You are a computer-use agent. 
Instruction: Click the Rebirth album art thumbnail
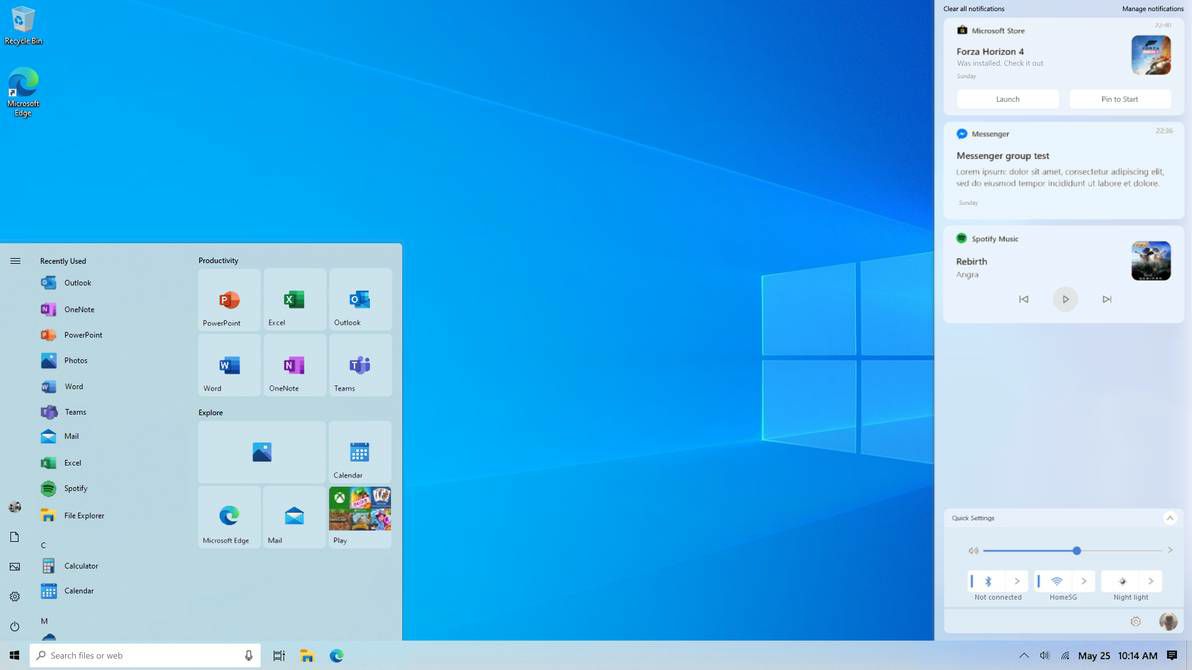click(x=1151, y=261)
